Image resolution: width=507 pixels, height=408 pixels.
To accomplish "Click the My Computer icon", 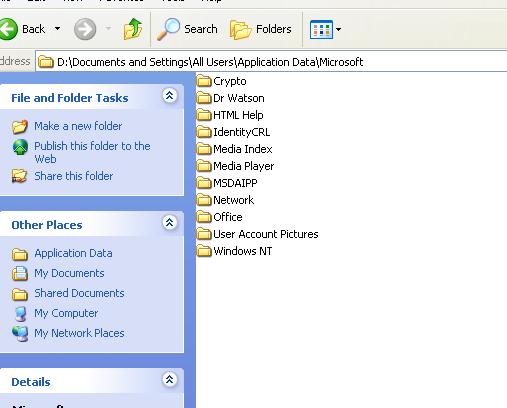I will 20,314.
